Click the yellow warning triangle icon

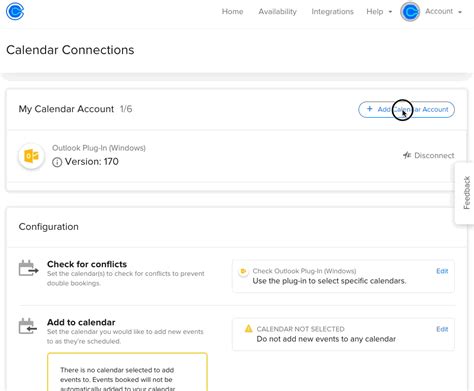tap(249, 329)
